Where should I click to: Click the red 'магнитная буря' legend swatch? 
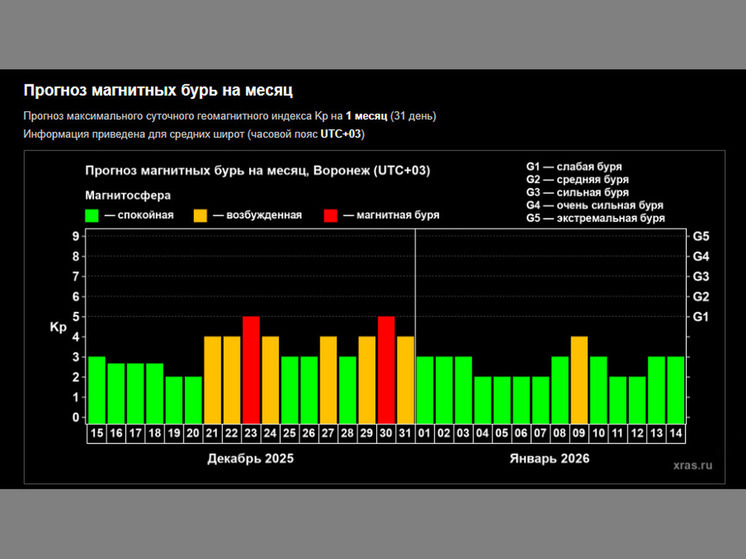331,215
